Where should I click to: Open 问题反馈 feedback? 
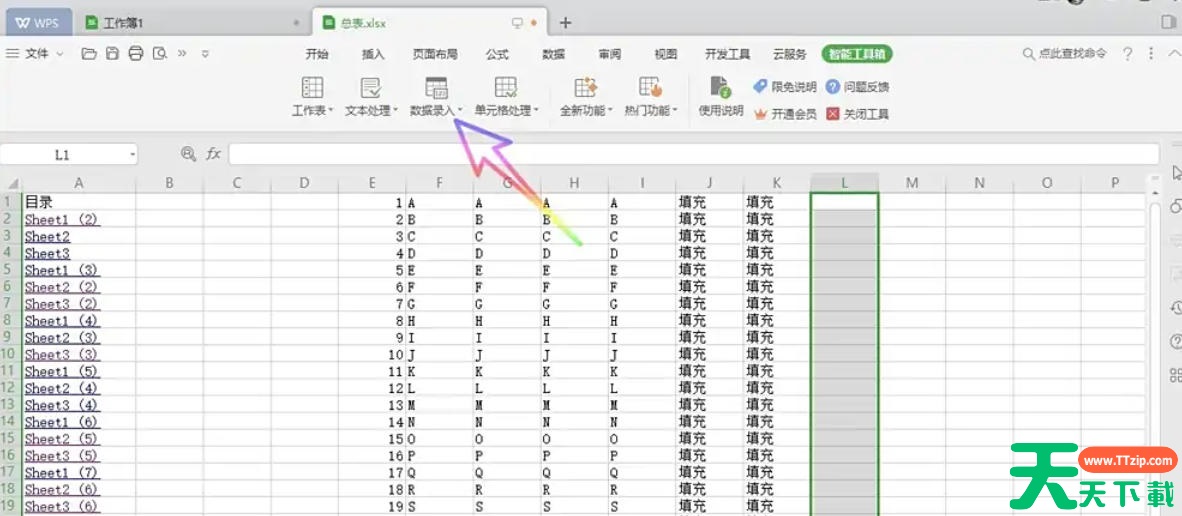(857, 87)
